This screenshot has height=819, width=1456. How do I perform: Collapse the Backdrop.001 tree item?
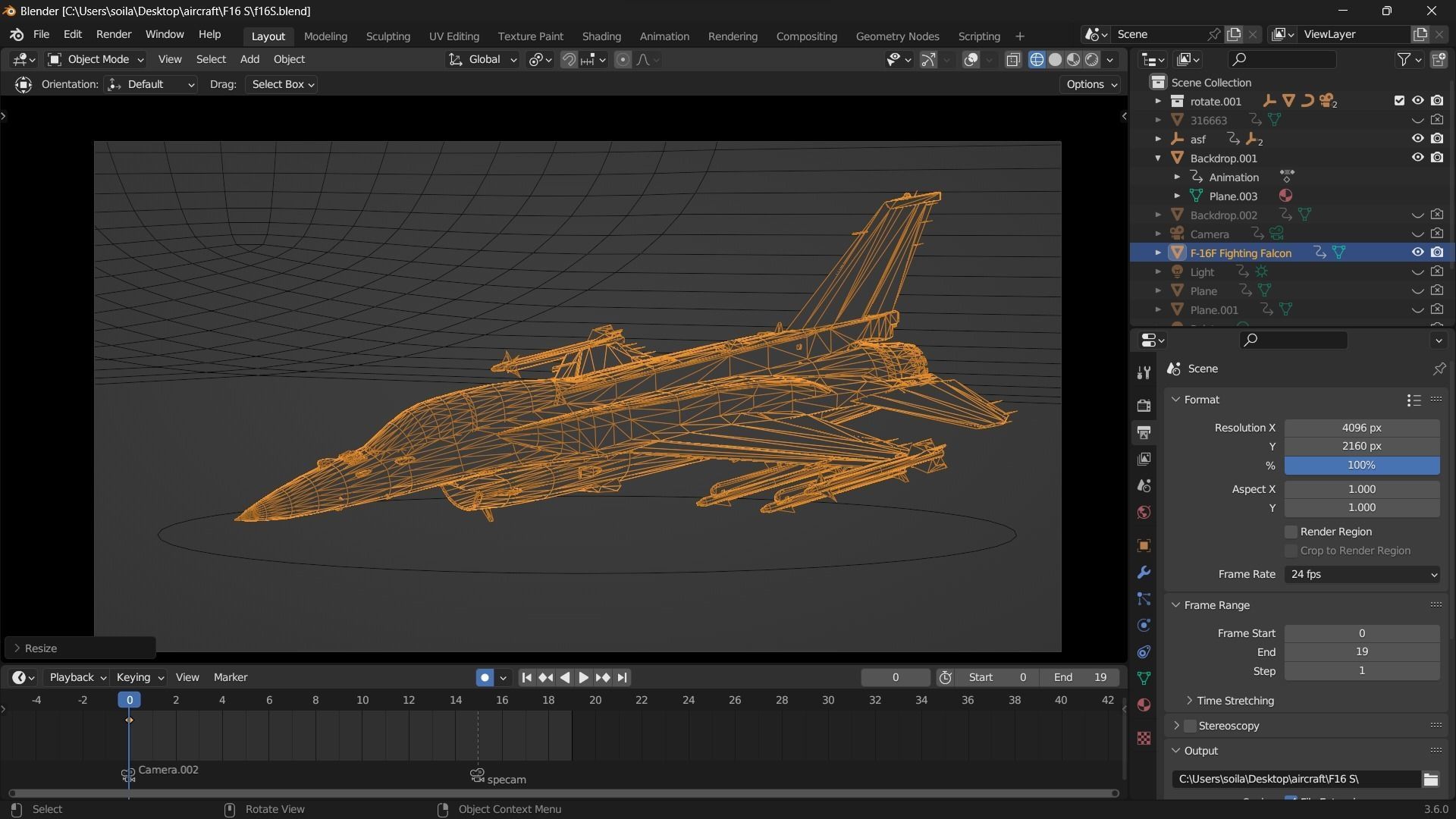click(1158, 158)
